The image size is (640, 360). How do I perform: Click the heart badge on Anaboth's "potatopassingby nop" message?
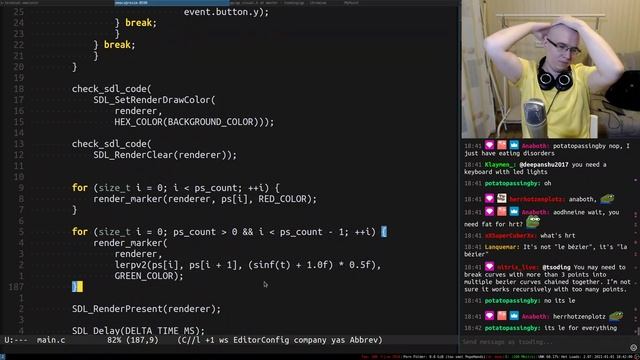click(x=489, y=145)
